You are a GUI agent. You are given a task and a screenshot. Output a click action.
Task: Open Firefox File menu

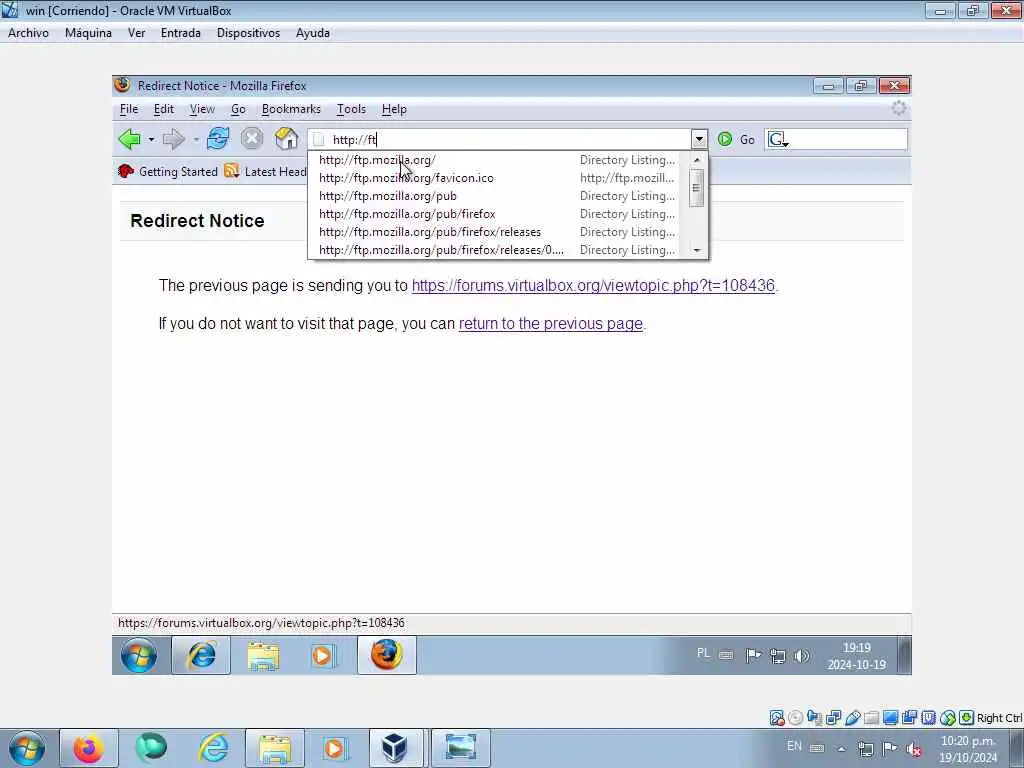[x=129, y=109]
